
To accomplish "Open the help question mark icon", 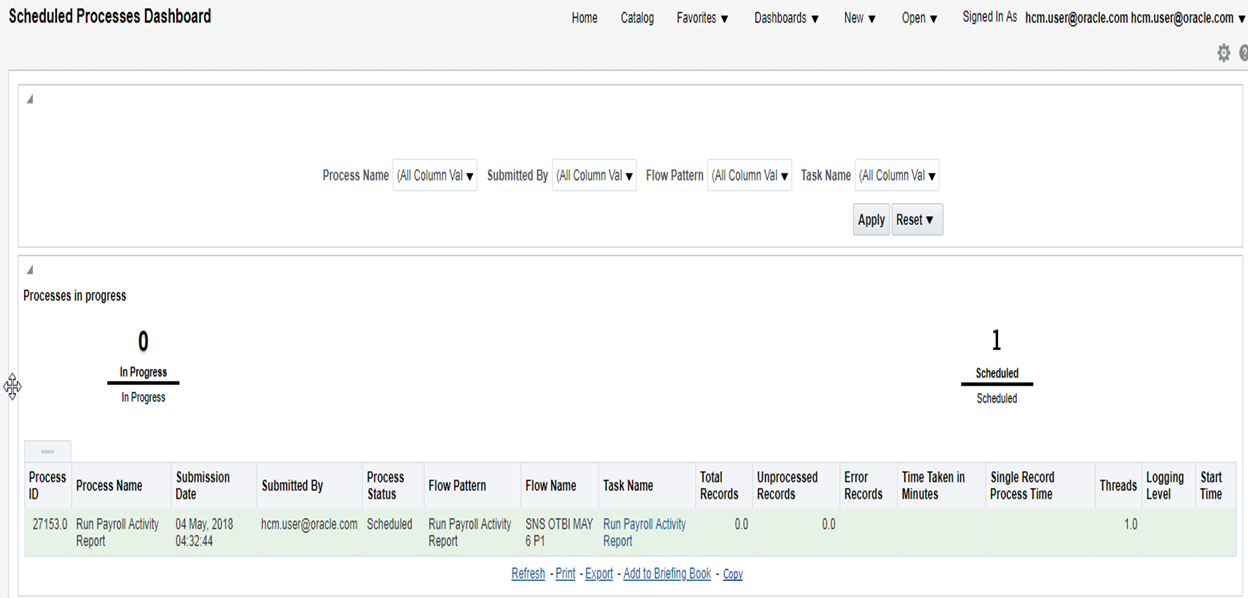I will 1243,54.
